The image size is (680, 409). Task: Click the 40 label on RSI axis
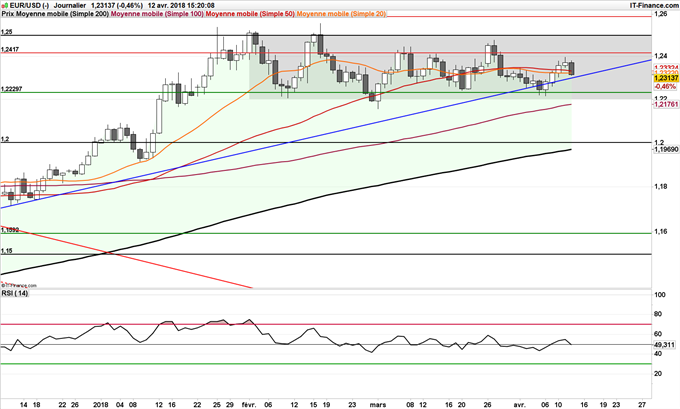[658, 354]
